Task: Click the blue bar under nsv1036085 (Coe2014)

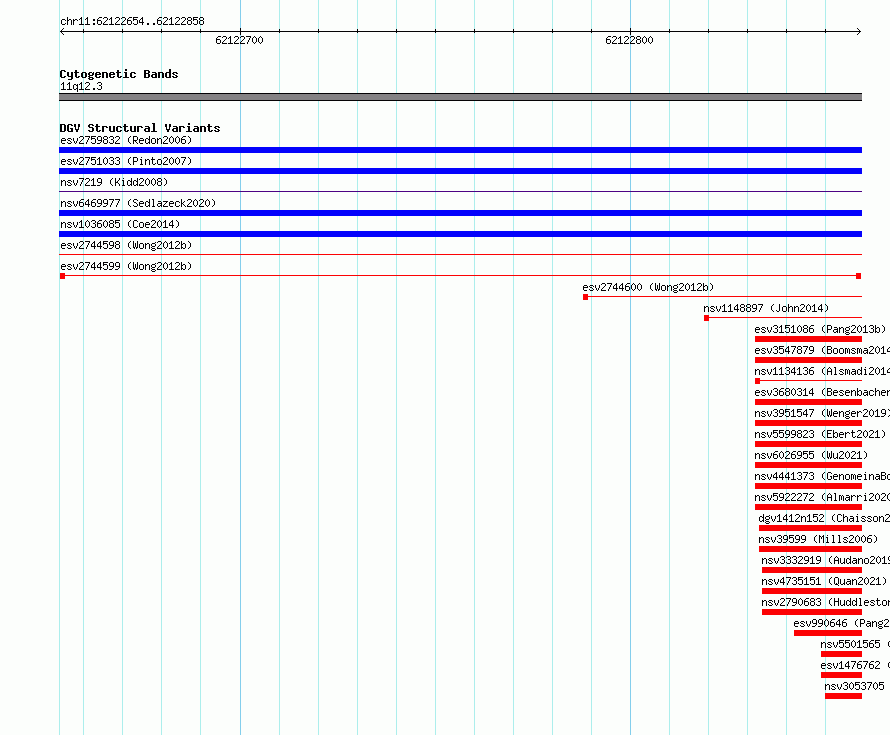Action: (460, 234)
